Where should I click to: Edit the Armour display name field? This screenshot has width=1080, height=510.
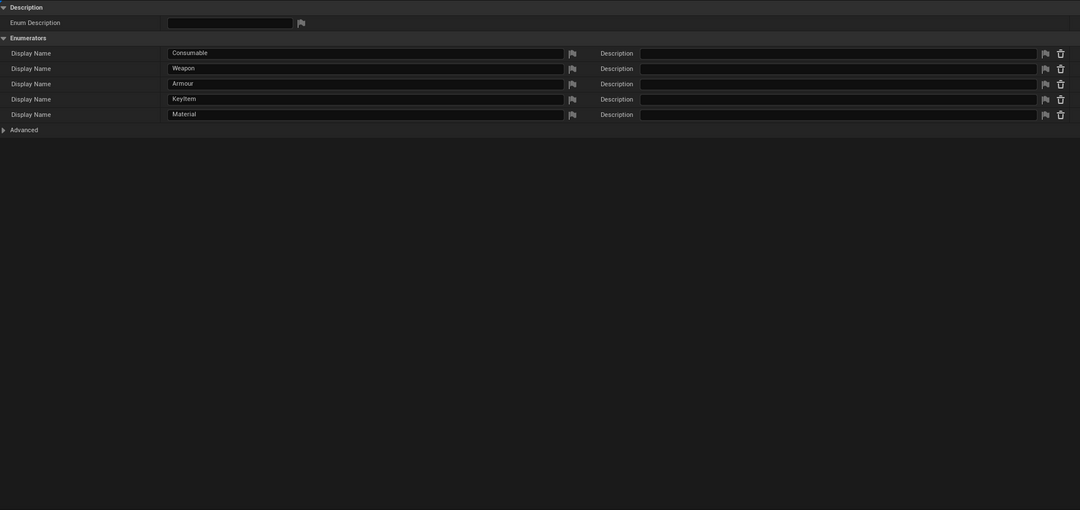tap(366, 84)
